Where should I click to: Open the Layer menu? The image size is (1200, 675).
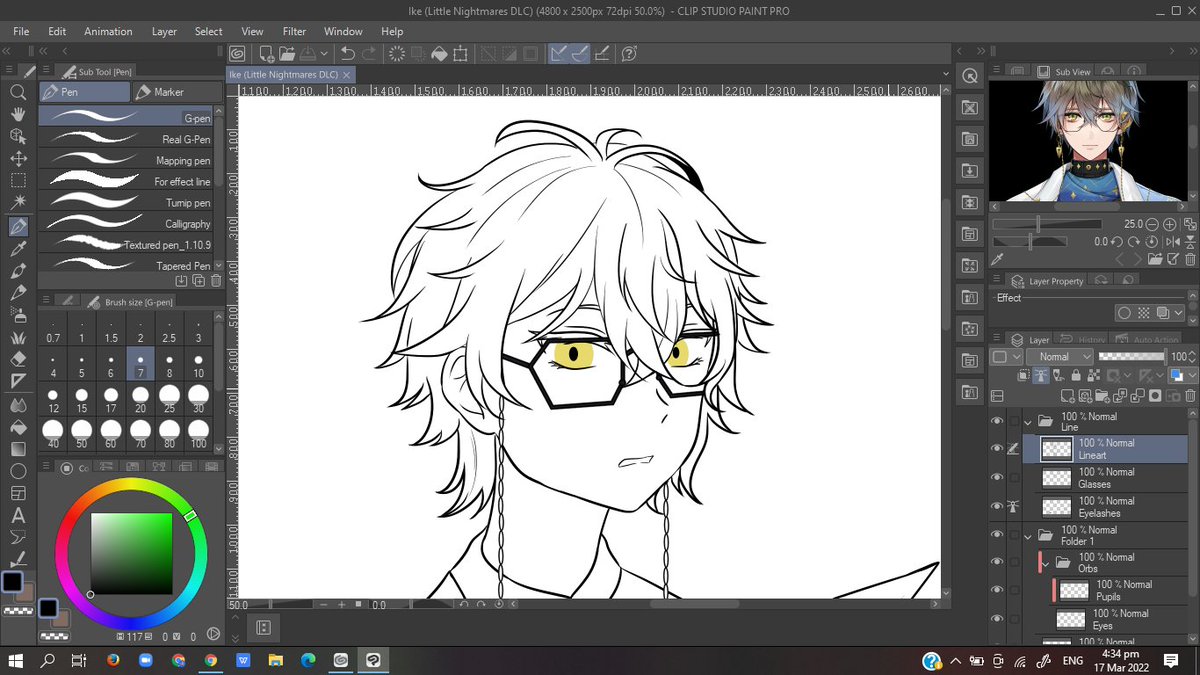click(164, 31)
